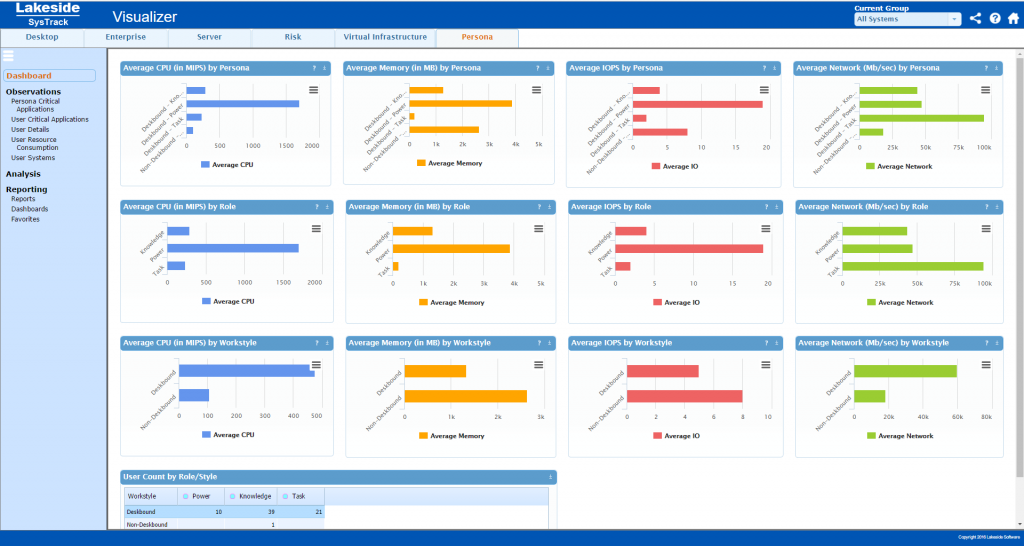1024x546 pixels.
Task: Go to home via the house icon
Action: tap(1013, 18)
